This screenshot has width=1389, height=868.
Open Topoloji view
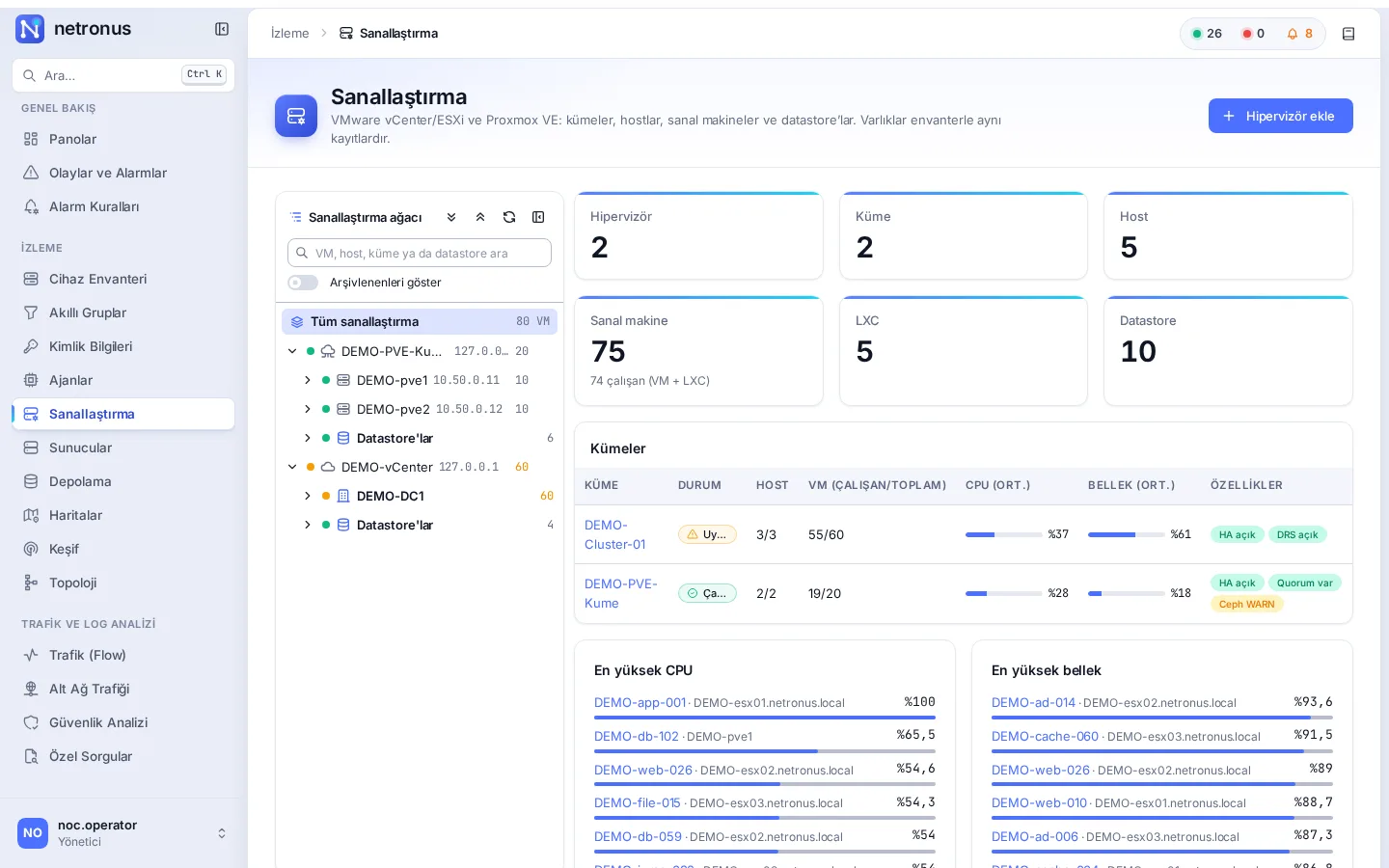click(x=123, y=583)
